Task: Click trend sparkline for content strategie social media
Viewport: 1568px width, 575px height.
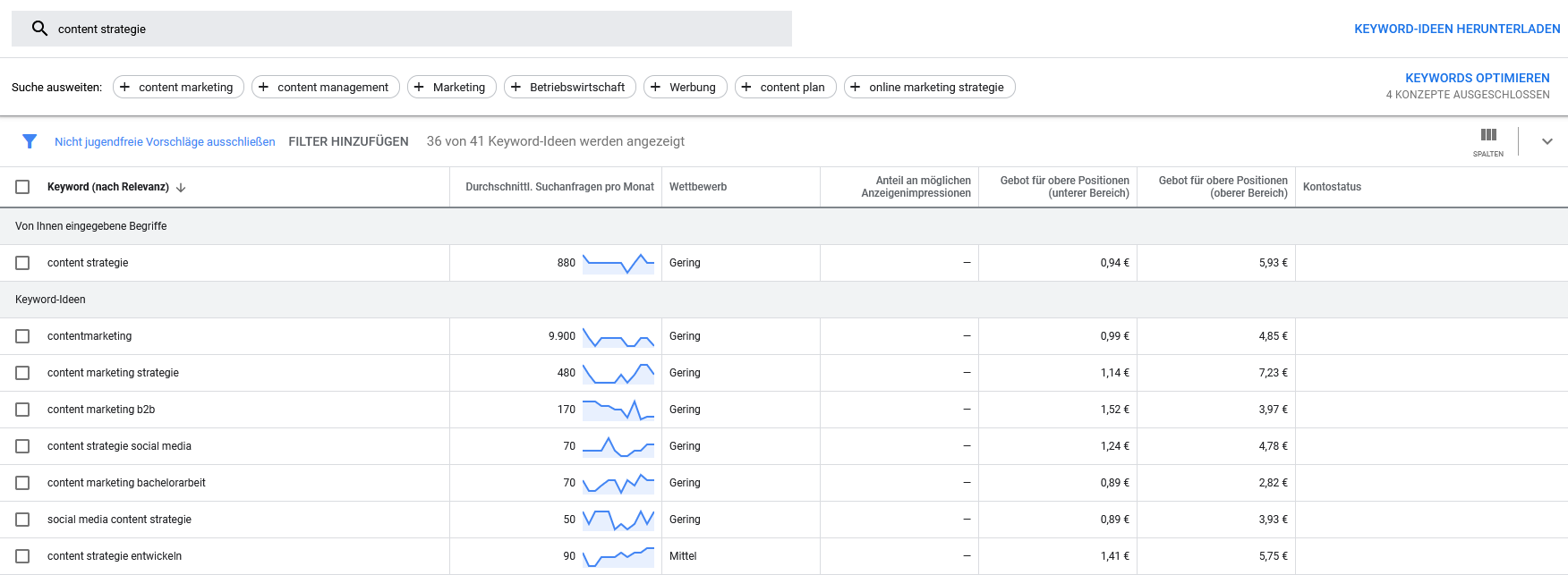Action: [618, 446]
